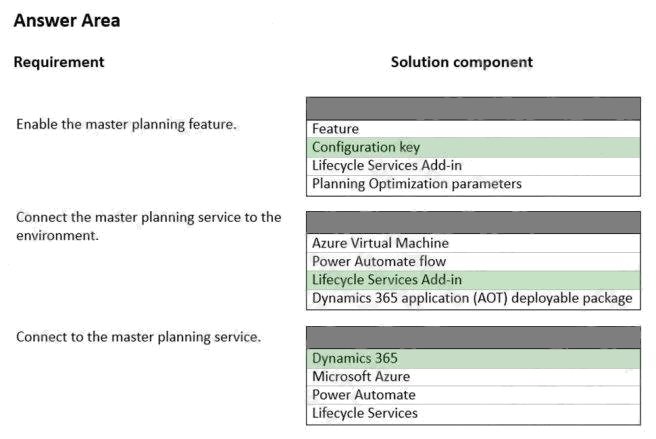656x439 pixels.
Task: Open the third dropdown gray header
Action: (x=473, y=336)
